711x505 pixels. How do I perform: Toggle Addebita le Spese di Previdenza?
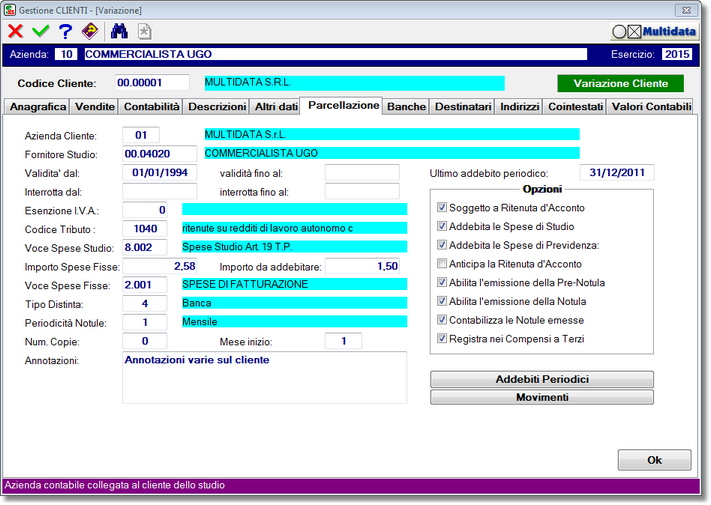(x=442, y=245)
